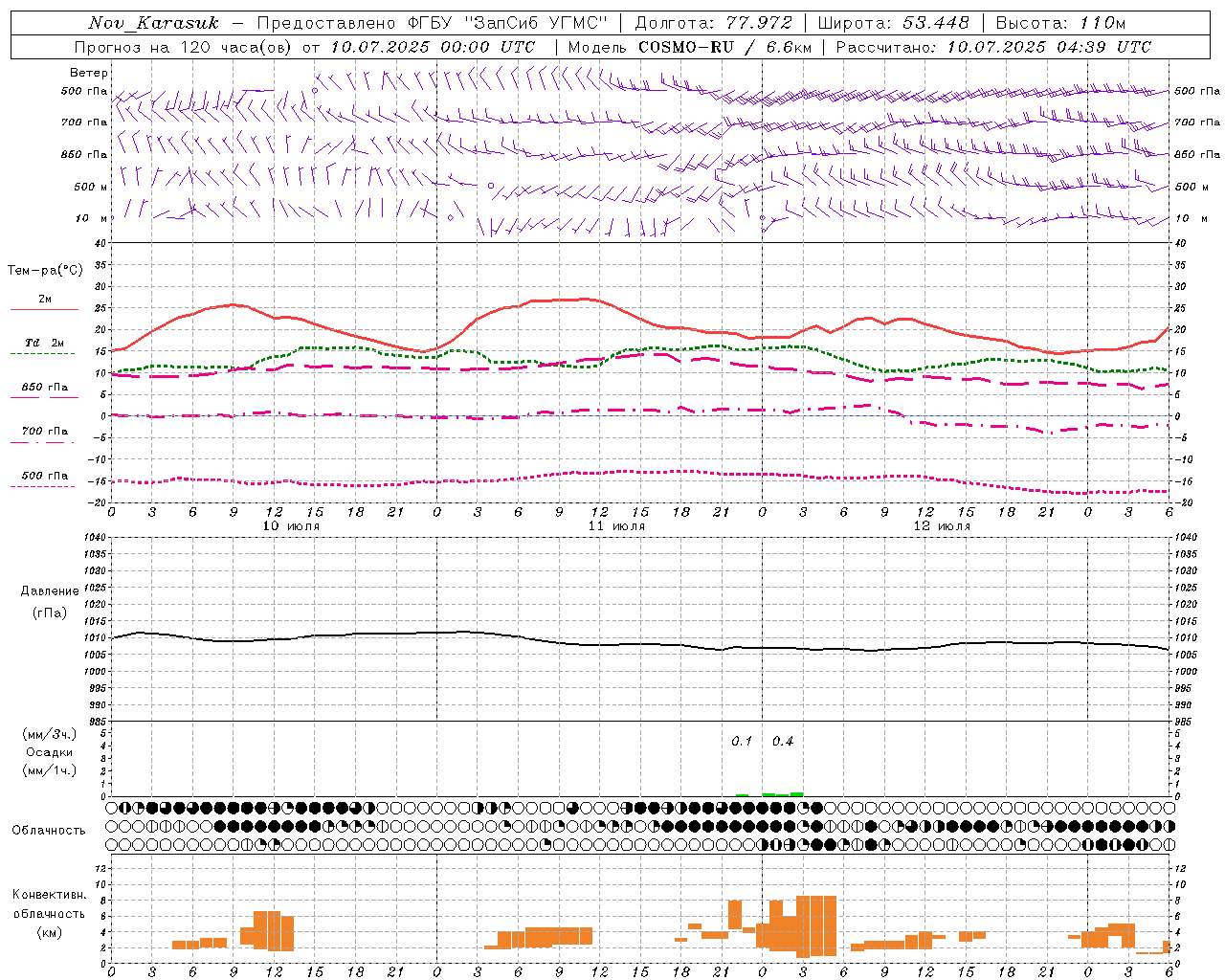Viewport: 1225px width, 980px height.
Task: Click the latitude value 'Широта: 53.448'
Action: (x=894, y=23)
